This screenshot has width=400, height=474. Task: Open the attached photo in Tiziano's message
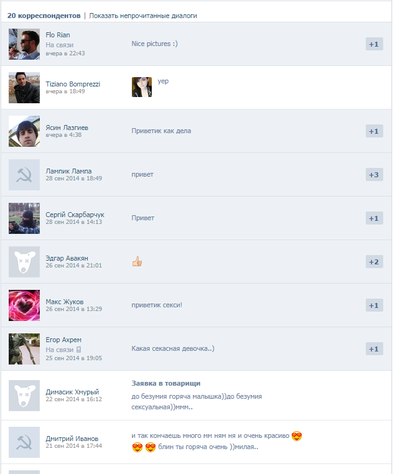coord(142,87)
